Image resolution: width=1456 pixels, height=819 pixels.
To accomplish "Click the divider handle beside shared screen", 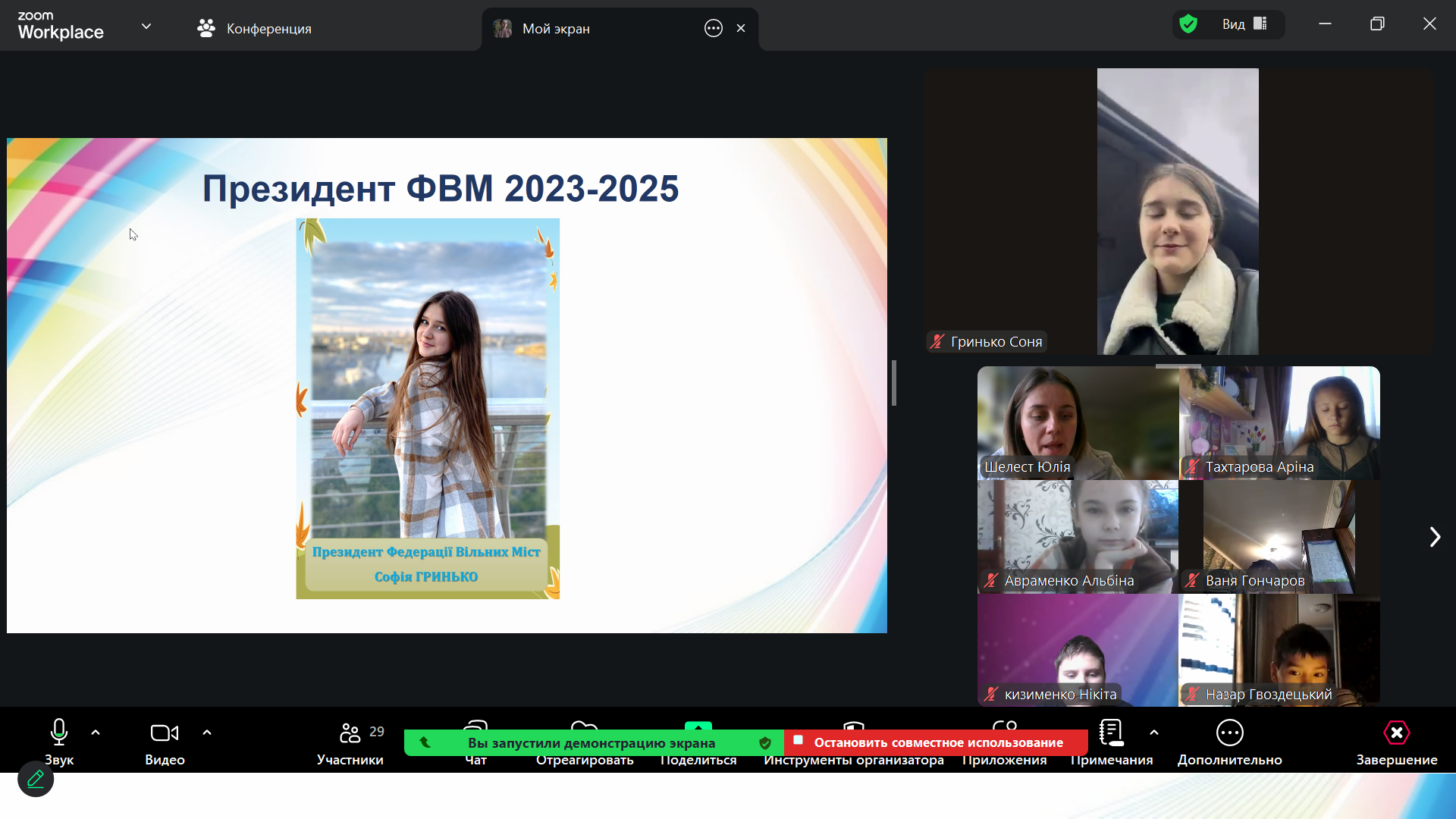I will pyautogui.click(x=894, y=383).
